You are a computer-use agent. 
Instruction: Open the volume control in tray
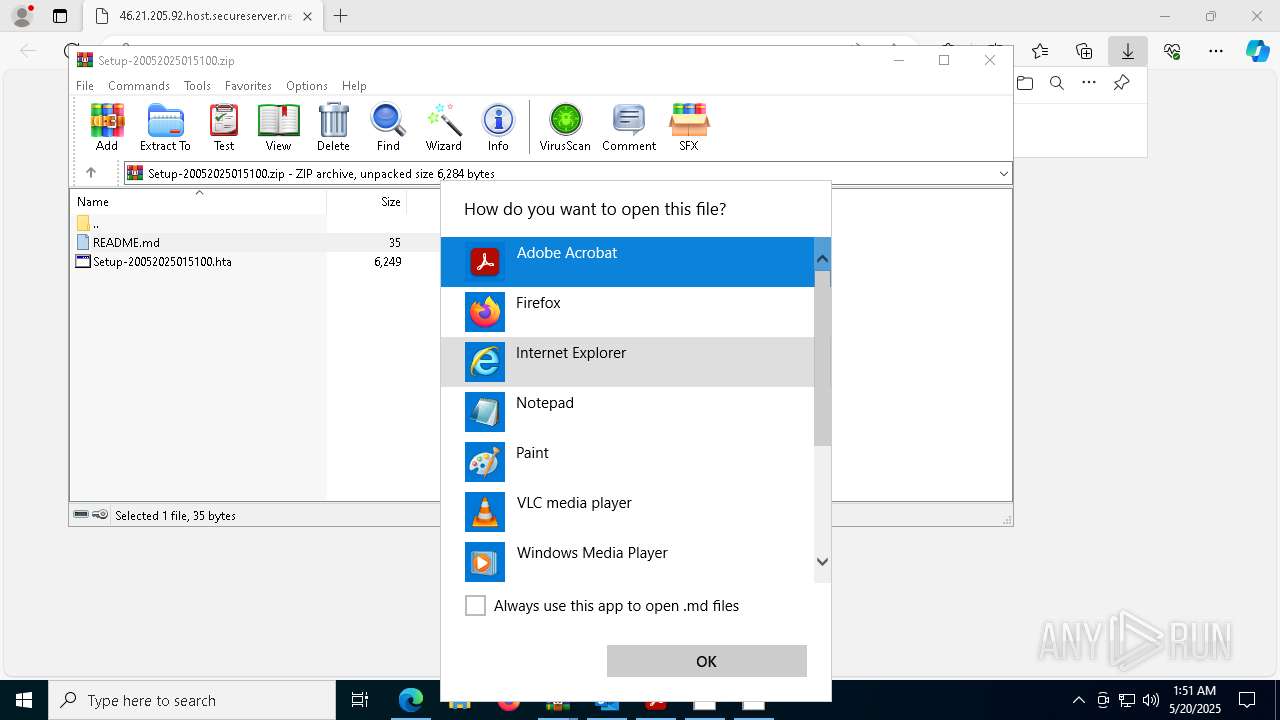tap(1150, 700)
